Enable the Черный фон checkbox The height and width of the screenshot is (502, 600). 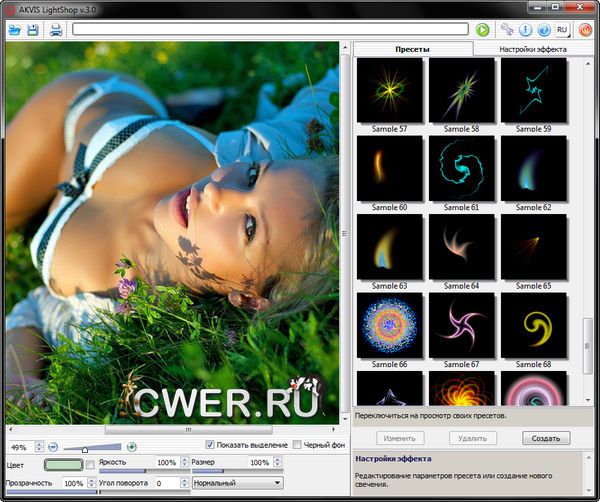click(x=297, y=445)
